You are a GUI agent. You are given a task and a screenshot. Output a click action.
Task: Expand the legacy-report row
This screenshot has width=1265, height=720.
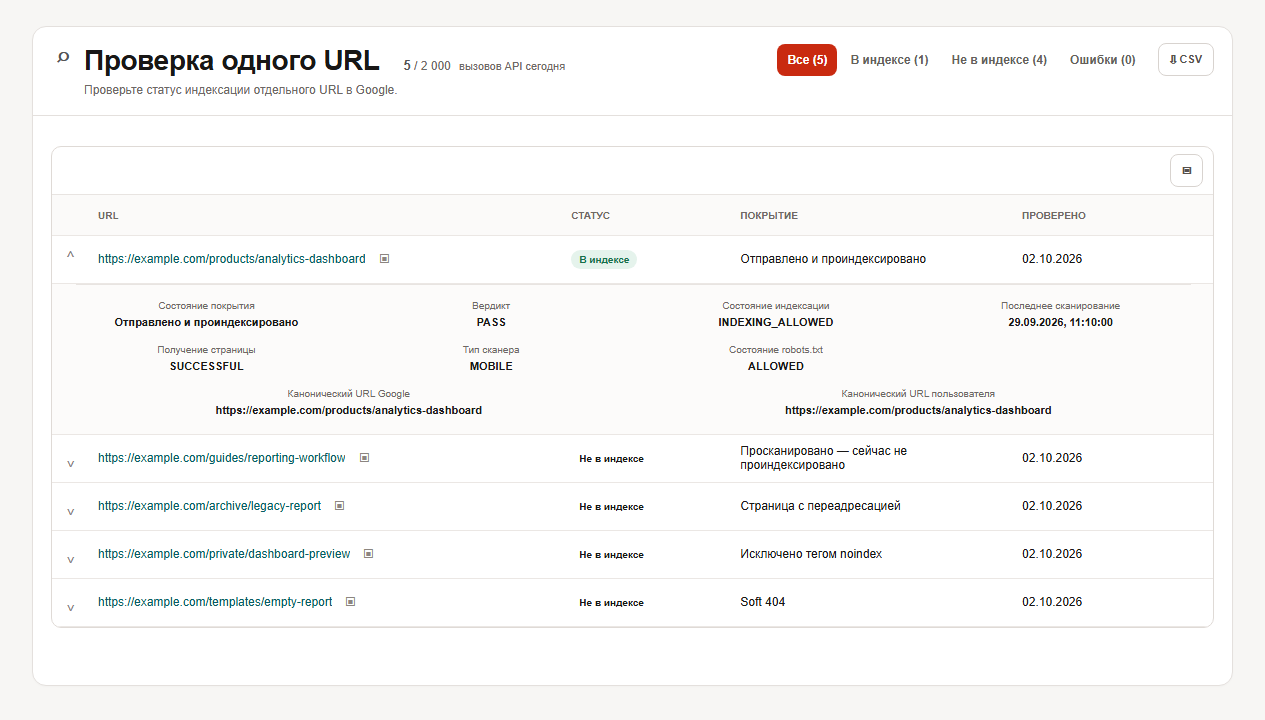[70, 510]
